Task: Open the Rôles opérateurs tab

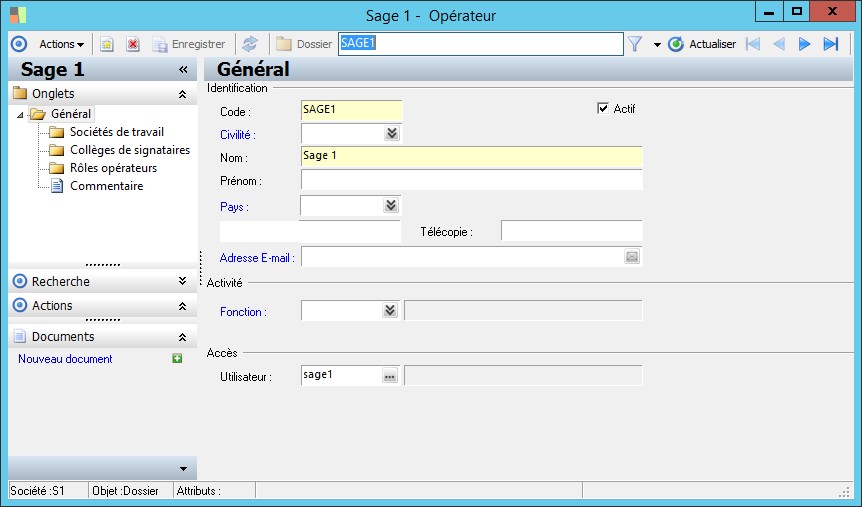Action: pos(113,168)
